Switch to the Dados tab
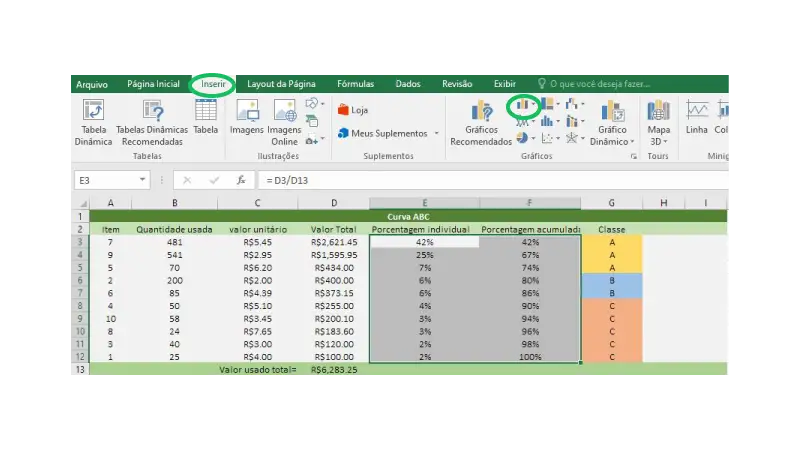 pos(408,84)
